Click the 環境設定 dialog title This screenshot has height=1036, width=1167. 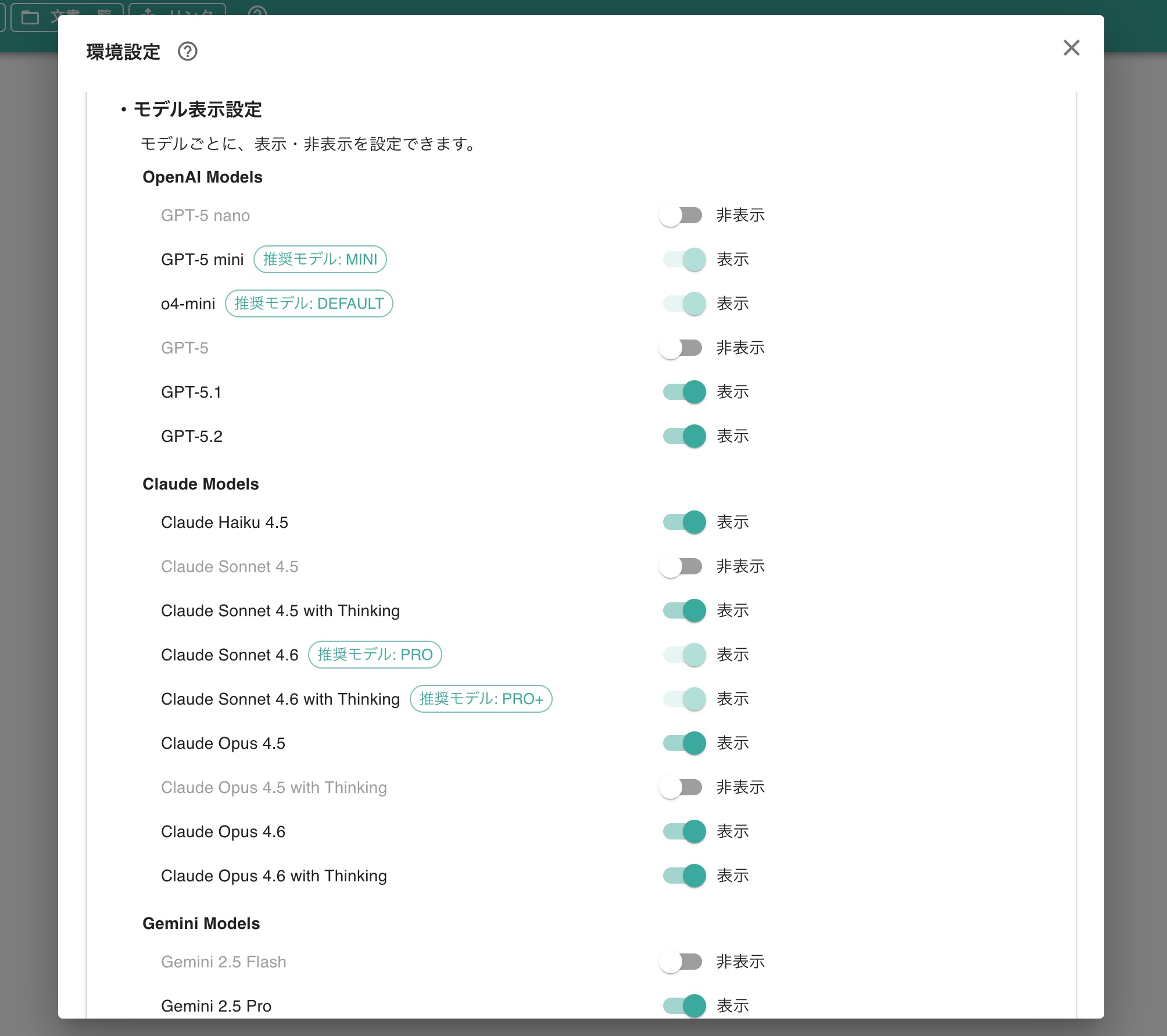(x=123, y=52)
